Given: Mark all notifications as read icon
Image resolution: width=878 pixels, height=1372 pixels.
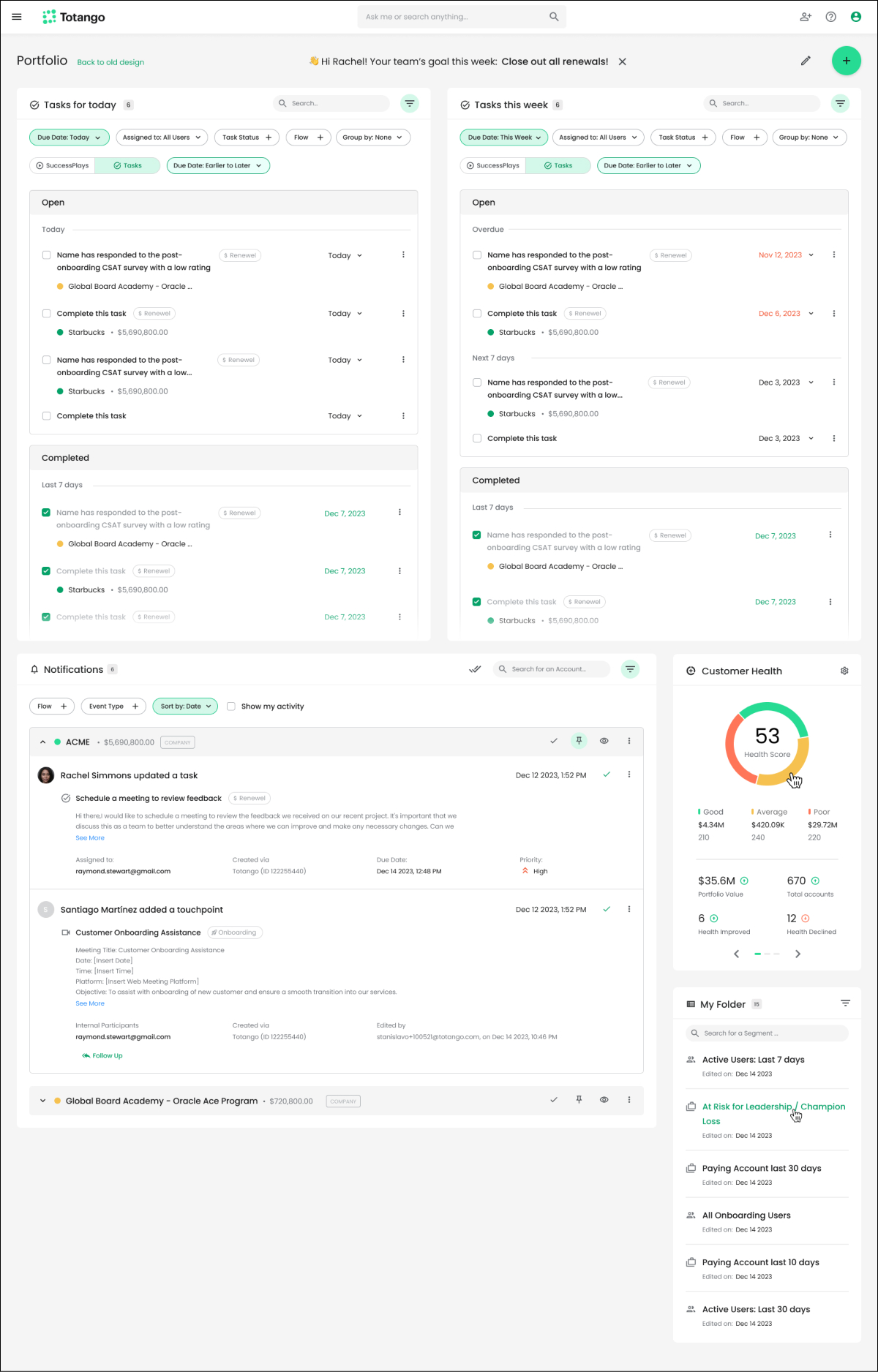Looking at the screenshot, I should [x=475, y=669].
